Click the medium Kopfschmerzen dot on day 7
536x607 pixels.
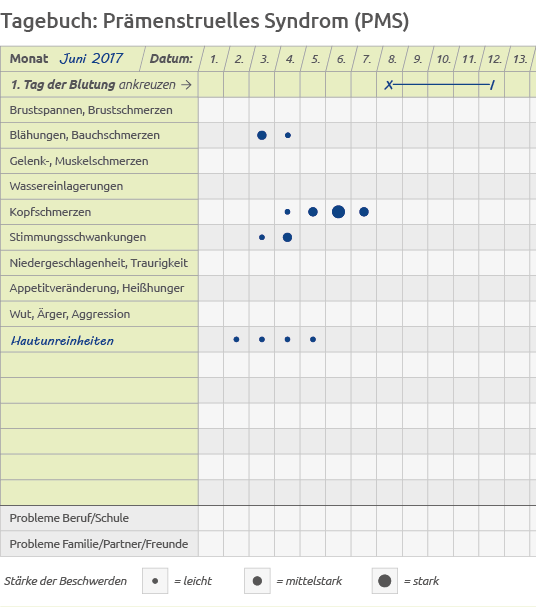coord(364,212)
